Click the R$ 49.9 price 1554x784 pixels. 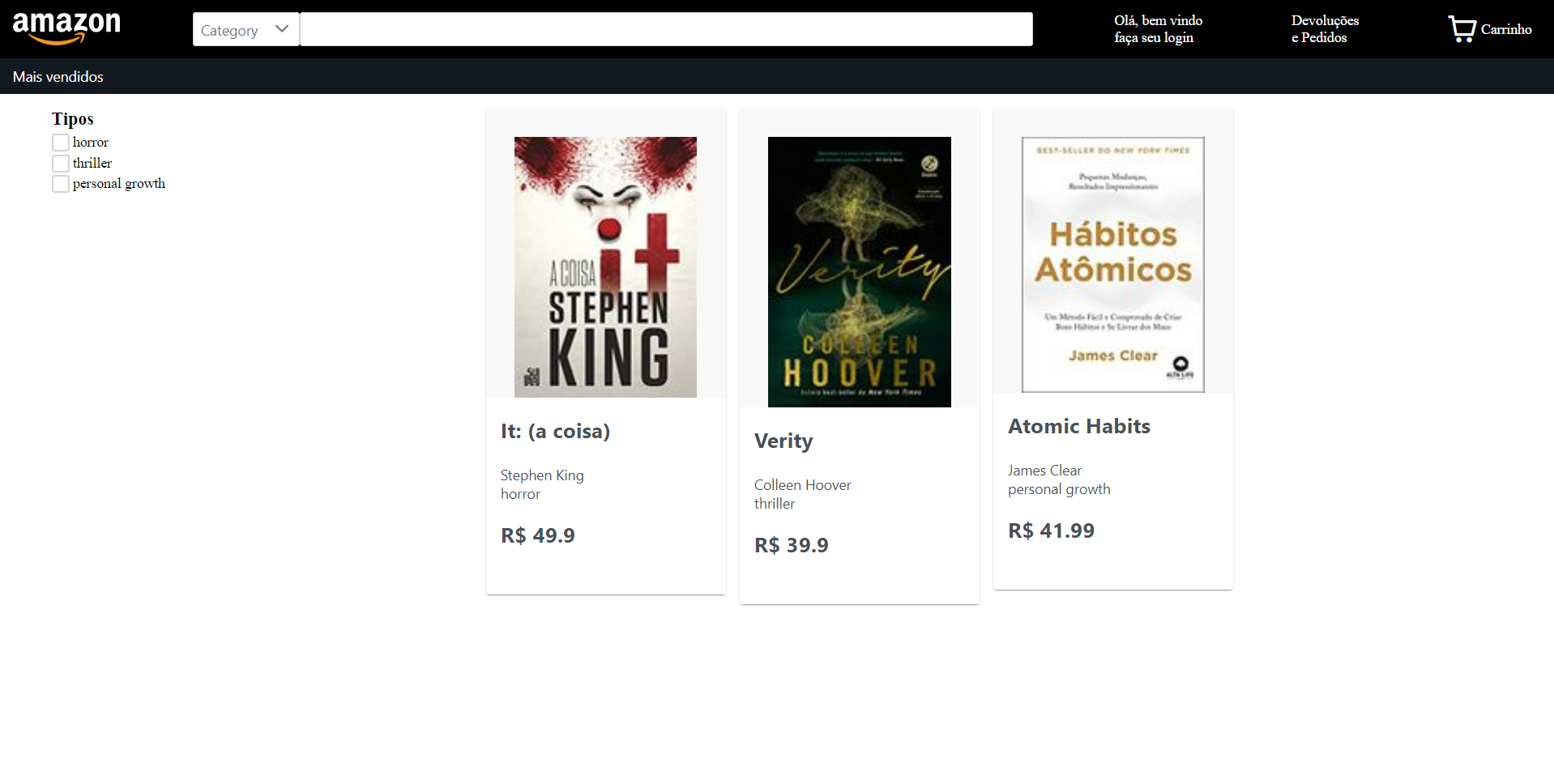point(537,535)
